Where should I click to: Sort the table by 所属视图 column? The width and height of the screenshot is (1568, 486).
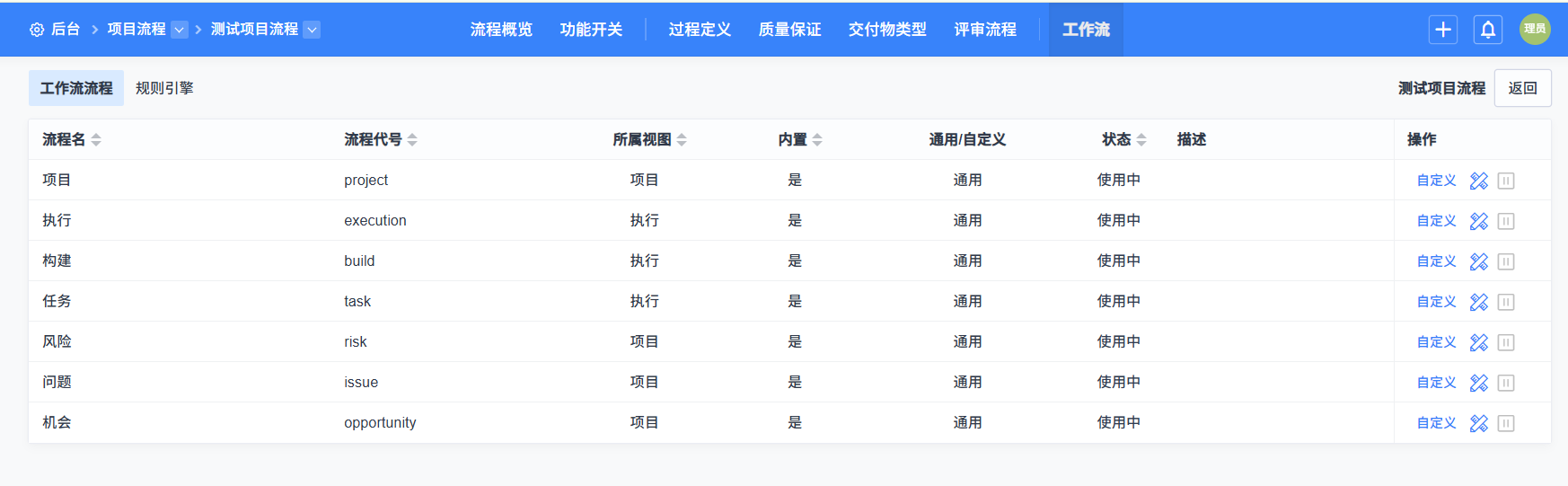tap(682, 140)
